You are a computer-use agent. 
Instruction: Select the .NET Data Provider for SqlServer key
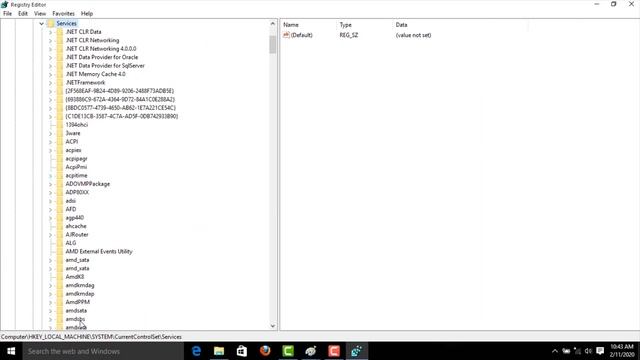[x=105, y=66]
